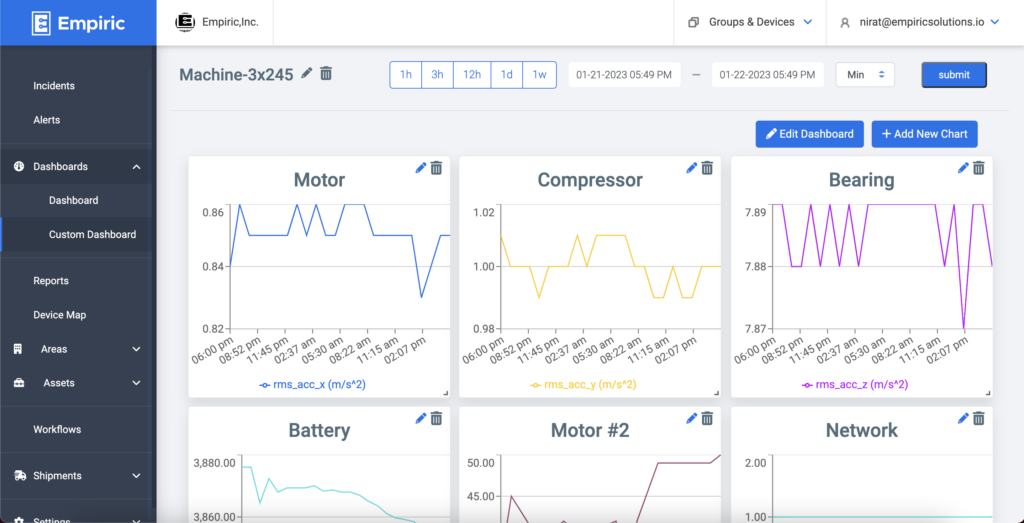Click the user profile icon
The width and height of the screenshot is (1024, 523).
point(844,22)
